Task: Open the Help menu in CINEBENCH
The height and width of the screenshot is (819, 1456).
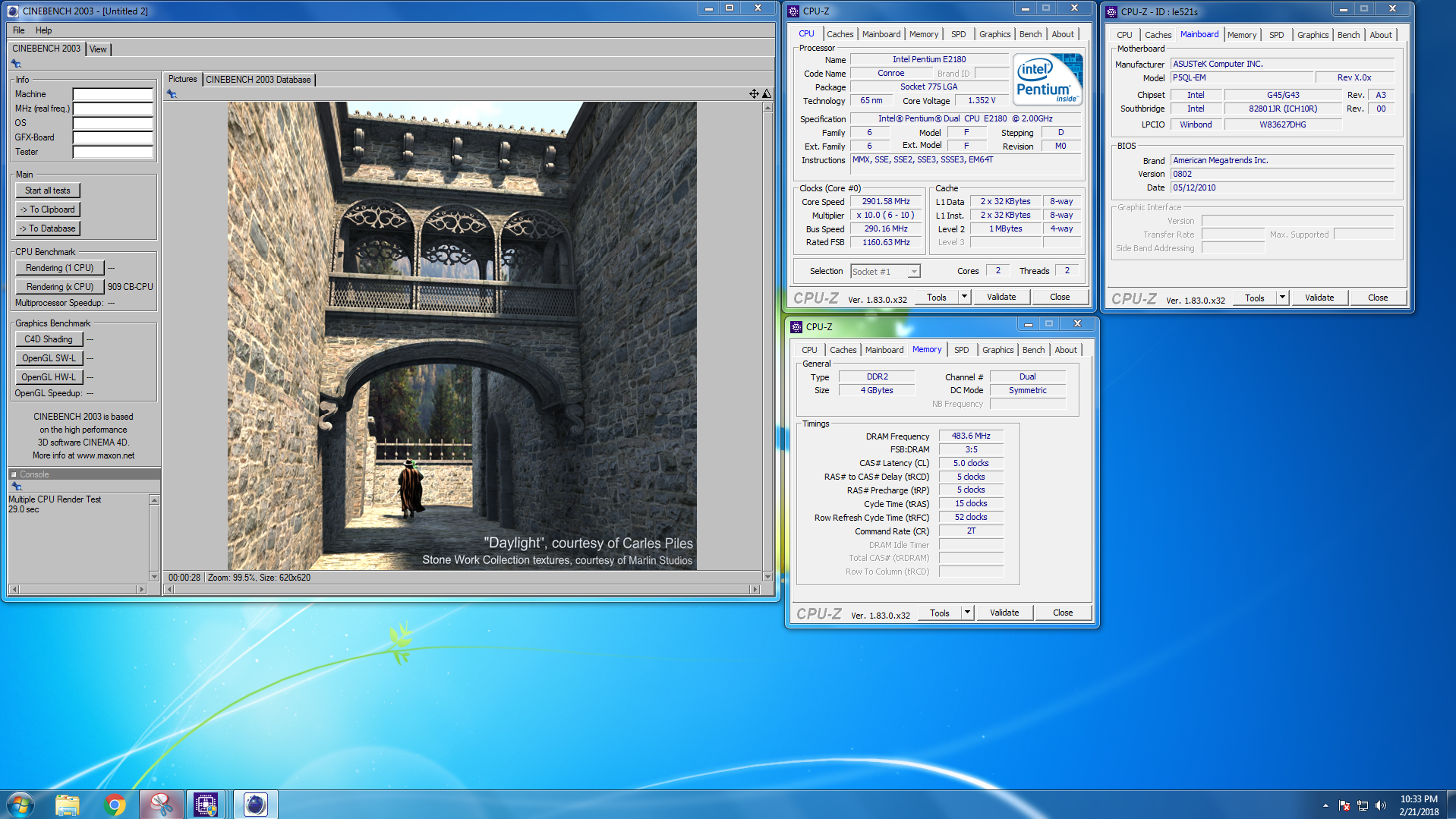Action: [44, 30]
